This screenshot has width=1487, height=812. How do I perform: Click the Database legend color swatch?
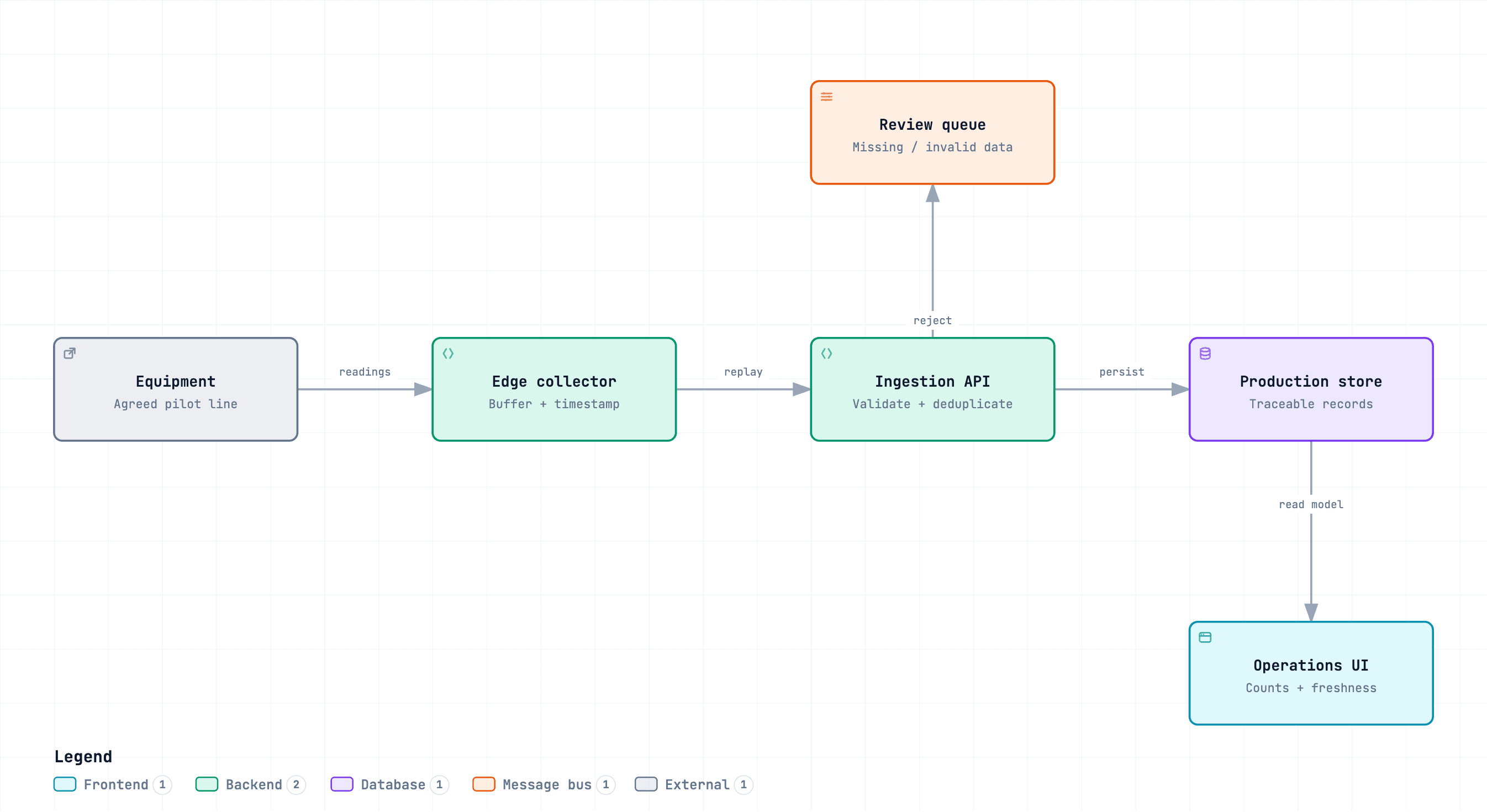342,784
